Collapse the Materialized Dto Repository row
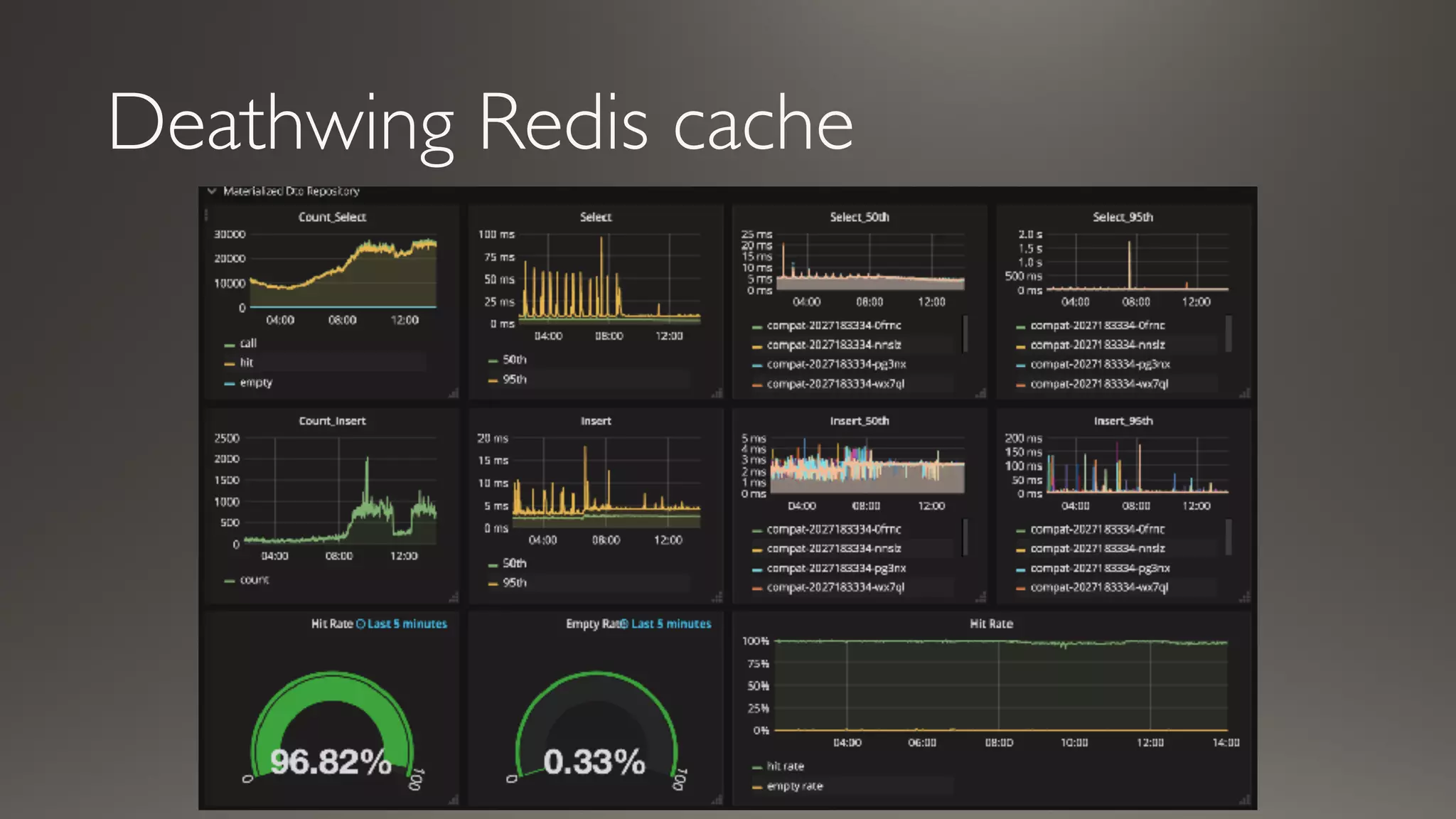This screenshot has height=819, width=1456. pyautogui.click(x=212, y=191)
